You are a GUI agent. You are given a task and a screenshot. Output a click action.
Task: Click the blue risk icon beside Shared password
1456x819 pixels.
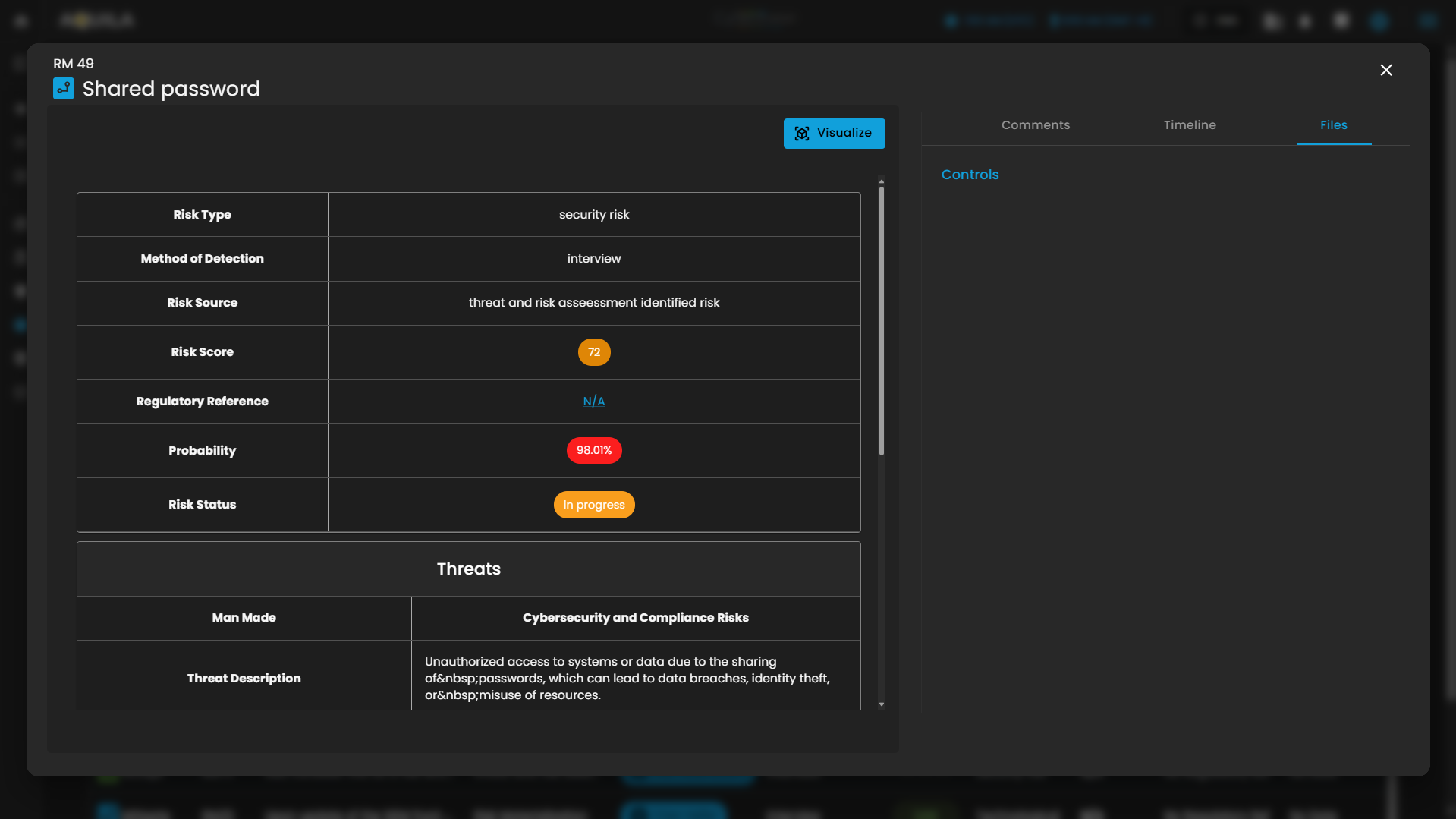pyautogui.click(x=64, y=89)
